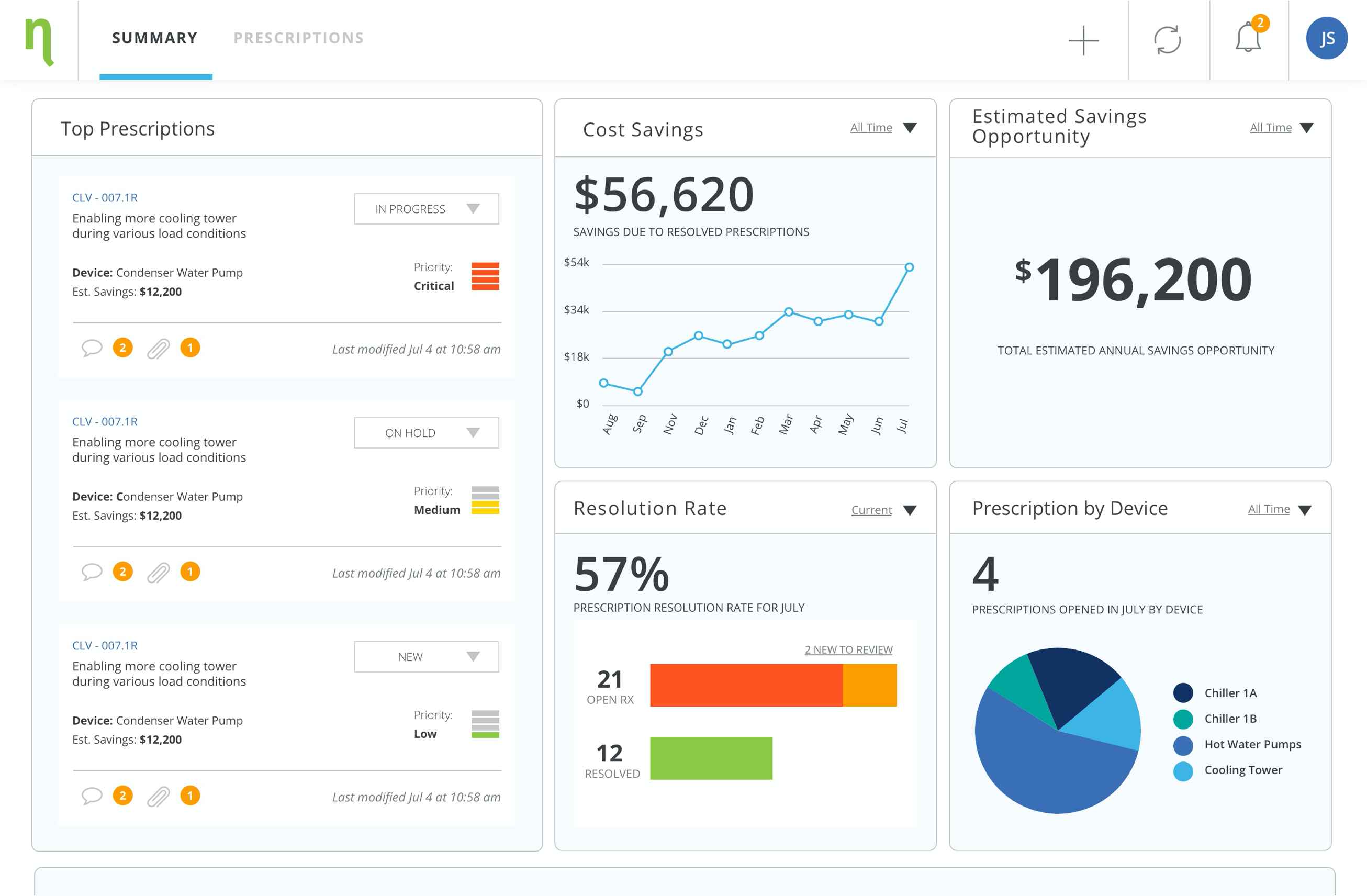Open the JS user avatar menu

pos(1326,39)
